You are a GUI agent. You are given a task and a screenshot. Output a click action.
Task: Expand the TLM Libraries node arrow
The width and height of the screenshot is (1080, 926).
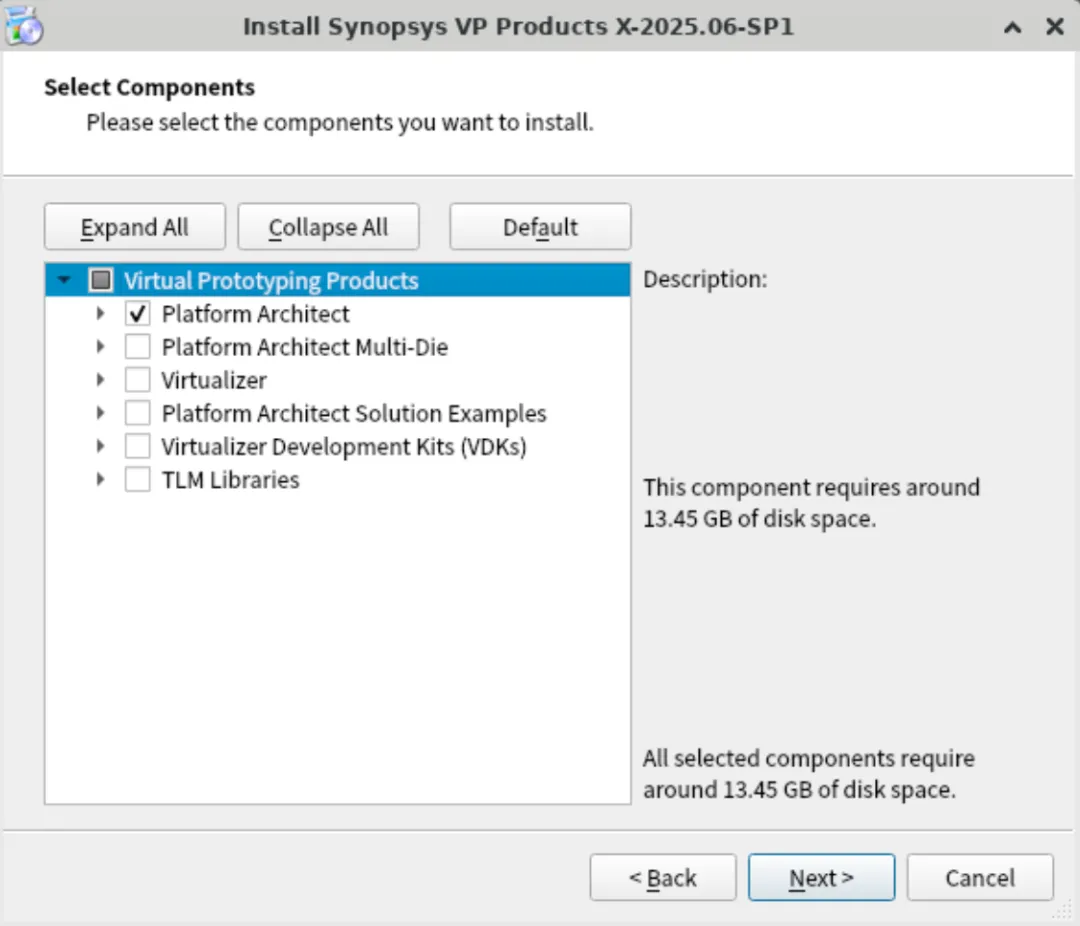(x=101, y=480)
